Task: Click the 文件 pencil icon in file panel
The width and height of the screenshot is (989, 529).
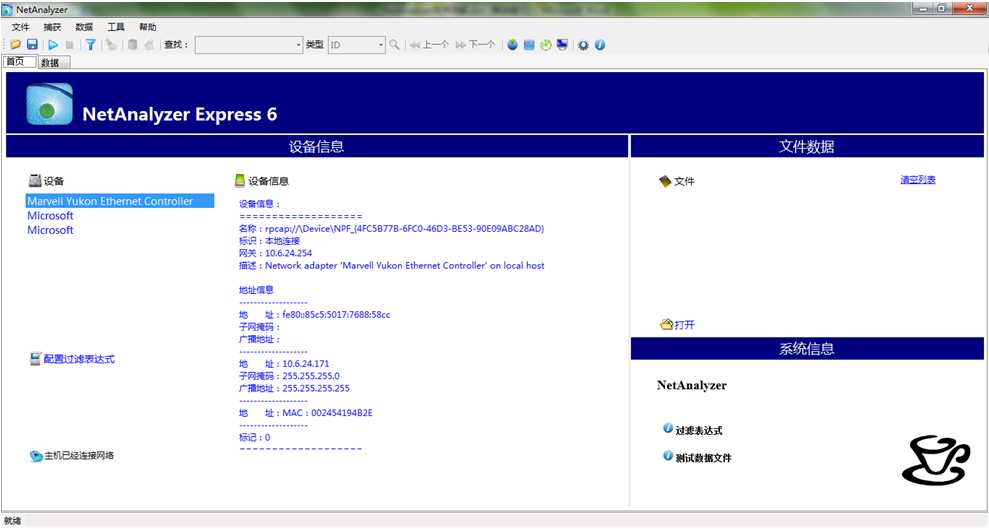Action: (665, 181)
